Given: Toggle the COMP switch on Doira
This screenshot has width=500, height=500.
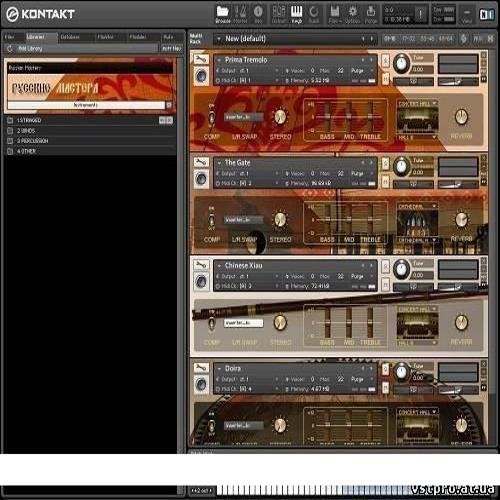Looking at the screenshot, I should (211, 426).
